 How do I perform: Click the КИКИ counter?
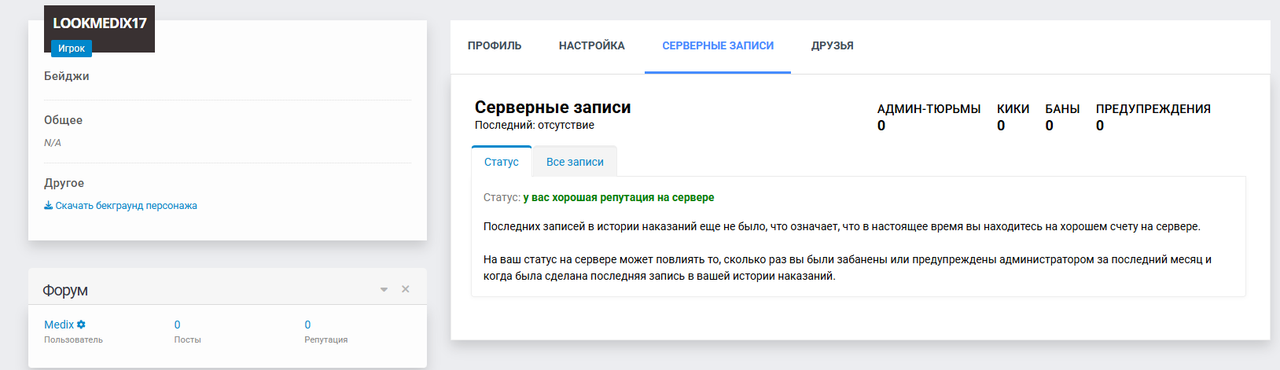coord(1013,117)
